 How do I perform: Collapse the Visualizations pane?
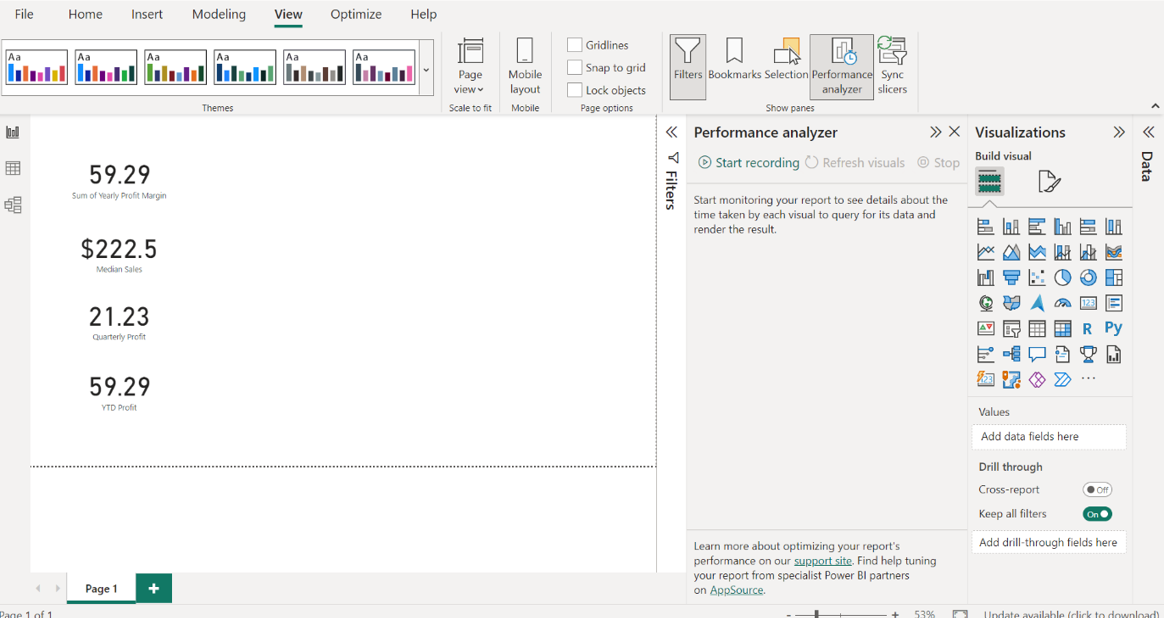1119,132
